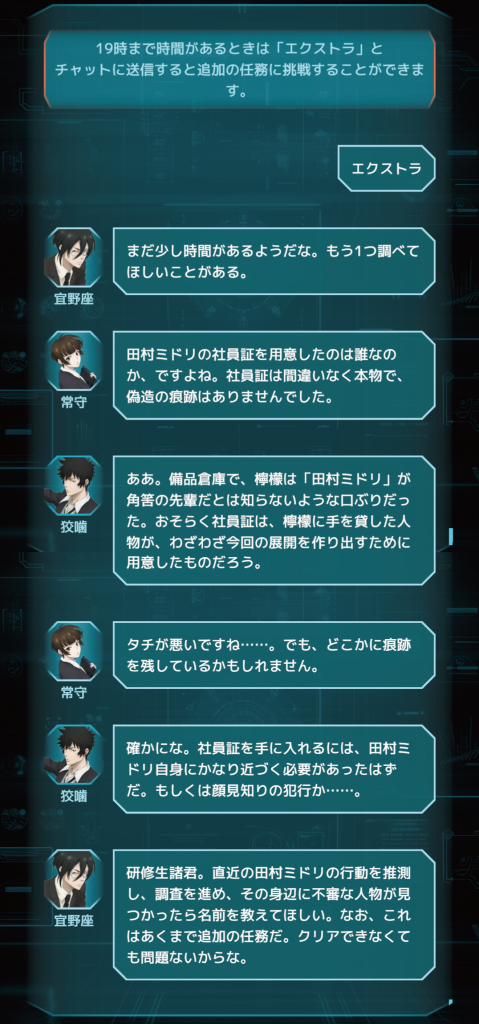
Task: Click the last 宜野座 avatar icon
Action: [x=73, y=879]
